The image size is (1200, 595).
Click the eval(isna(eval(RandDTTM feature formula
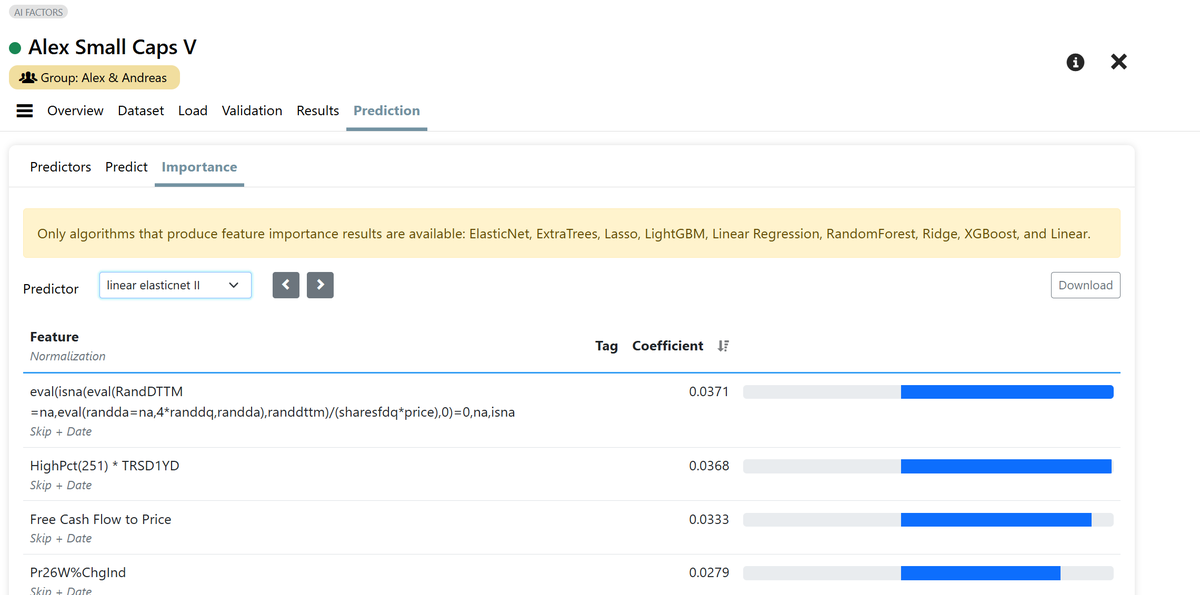click(x=272, y=402)
